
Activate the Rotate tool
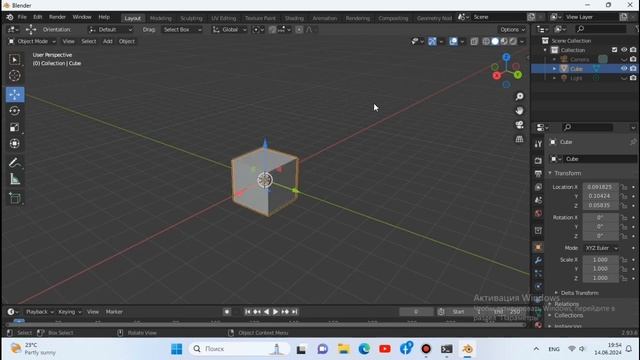coord(15,111)
